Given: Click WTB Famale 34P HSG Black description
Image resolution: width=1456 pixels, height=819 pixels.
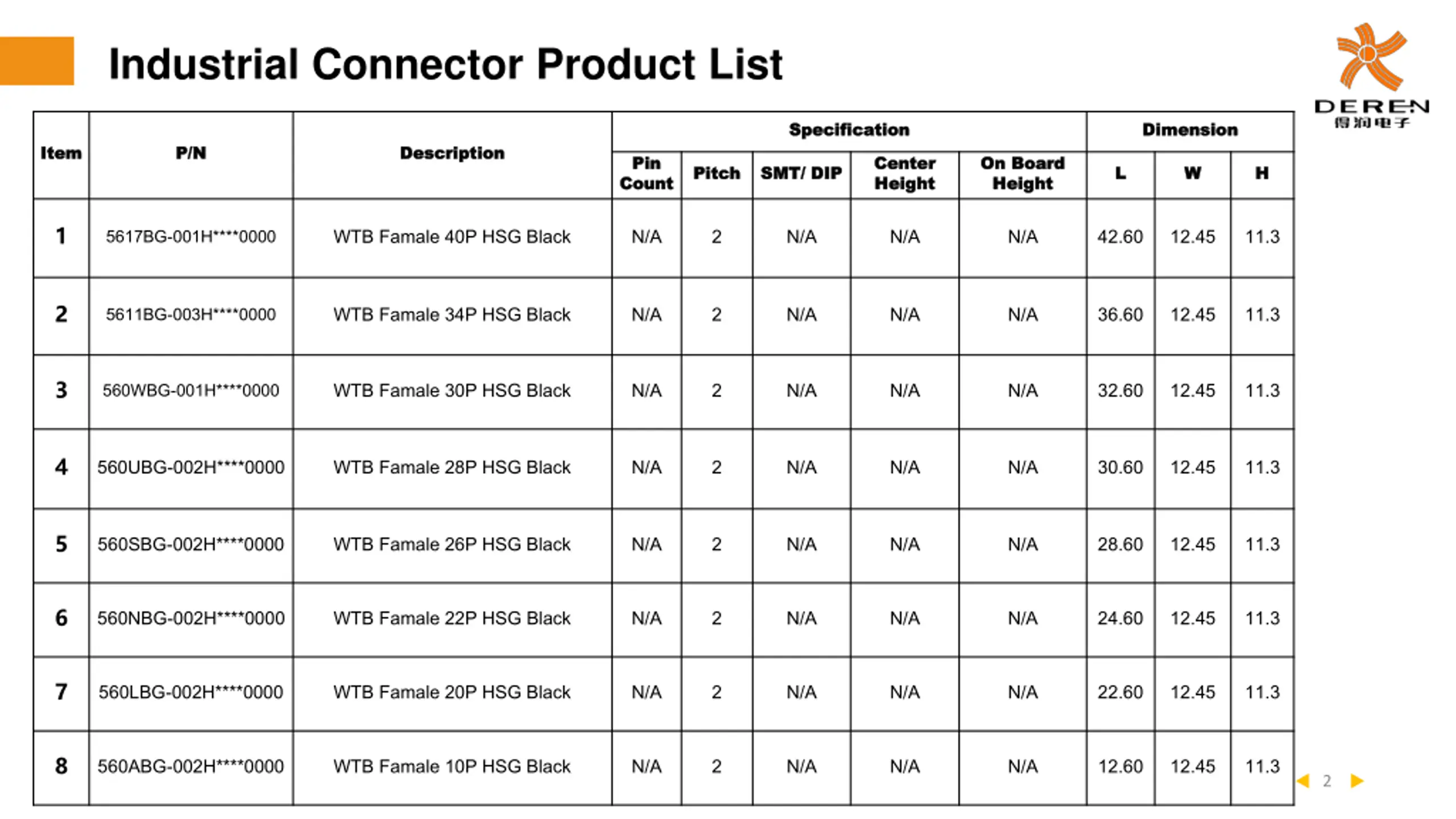Looking at the screenshot, I should tap(452, 315).
